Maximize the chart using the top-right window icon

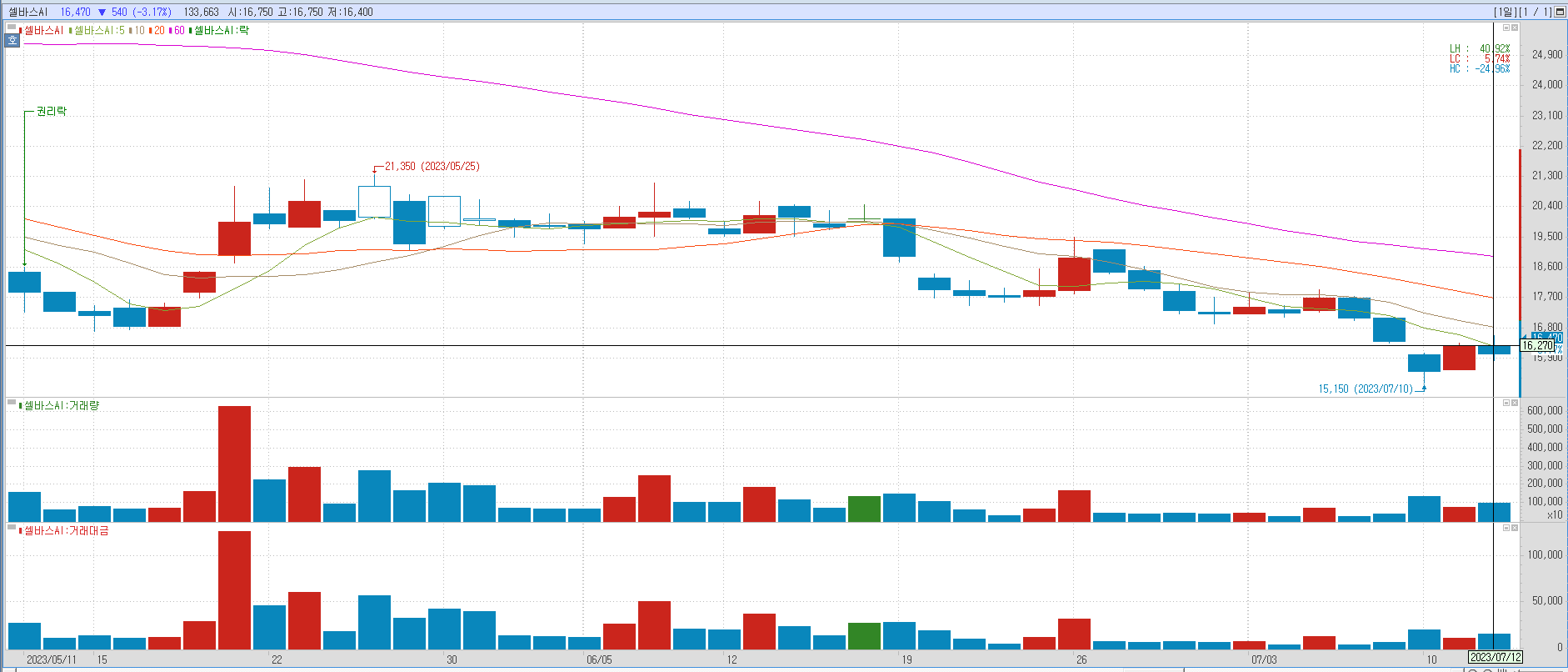pyautogui.click(x=1560, y=12)
